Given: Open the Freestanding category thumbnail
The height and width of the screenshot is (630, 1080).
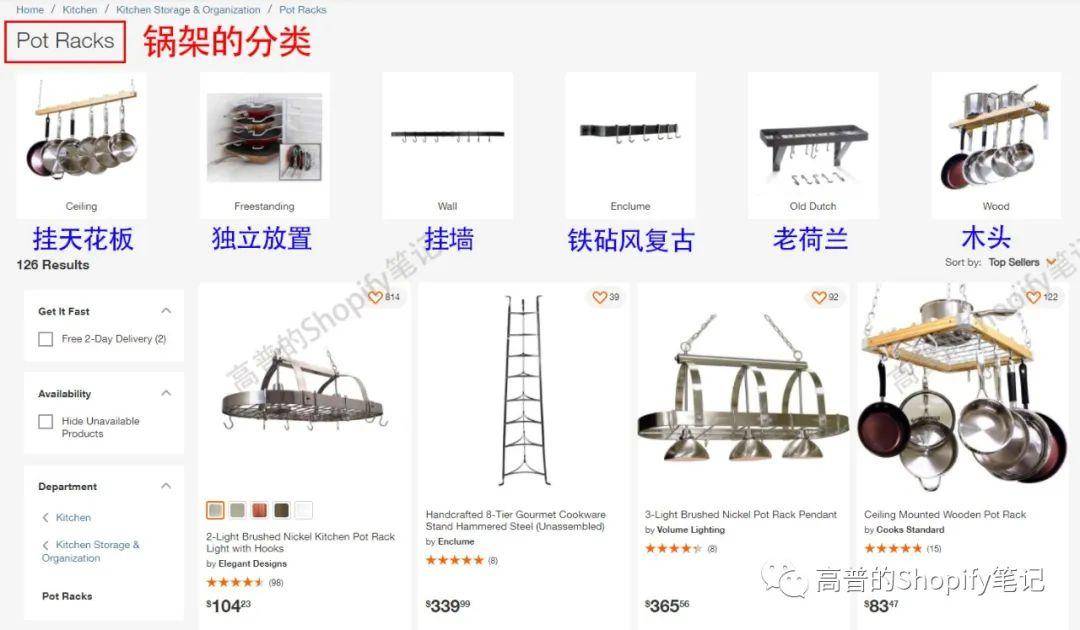Looking at the screenshot, I should point(264,138).
